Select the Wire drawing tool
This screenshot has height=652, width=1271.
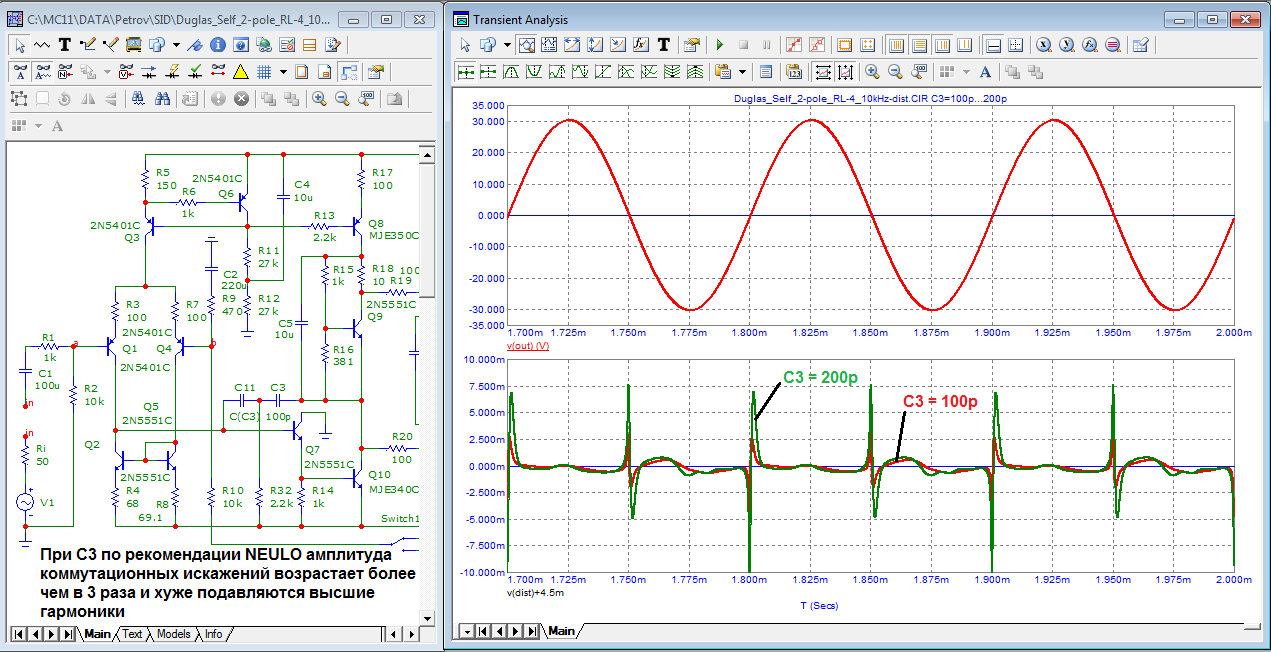tap(87, 44)
